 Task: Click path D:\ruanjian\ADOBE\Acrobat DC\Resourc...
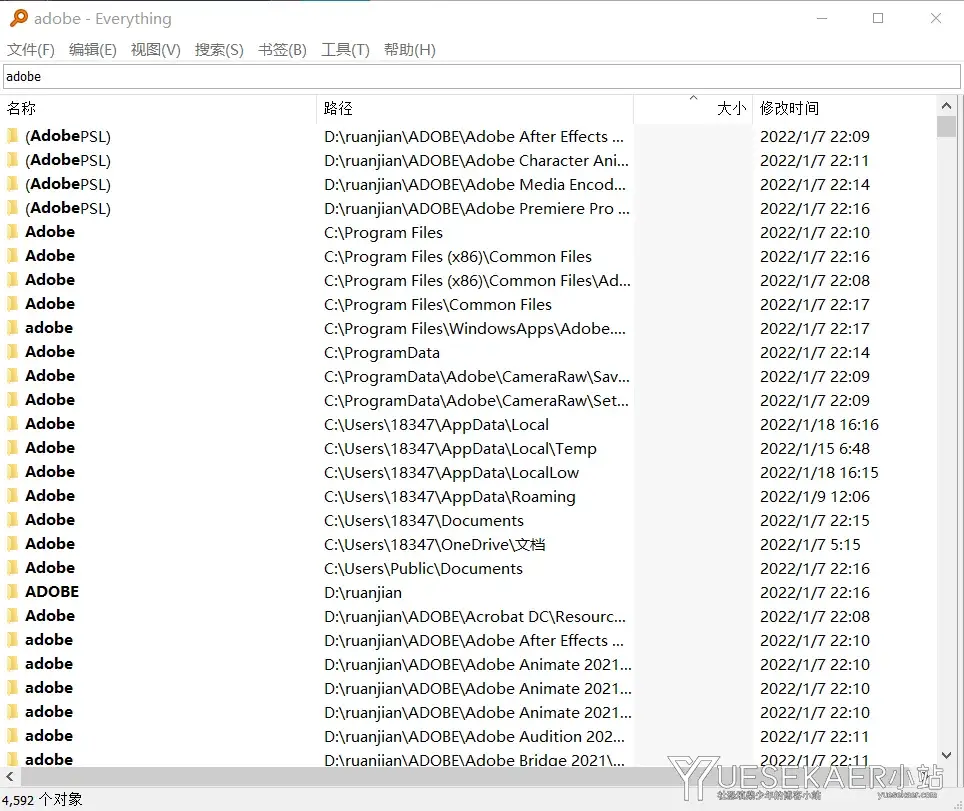[475, 617]
